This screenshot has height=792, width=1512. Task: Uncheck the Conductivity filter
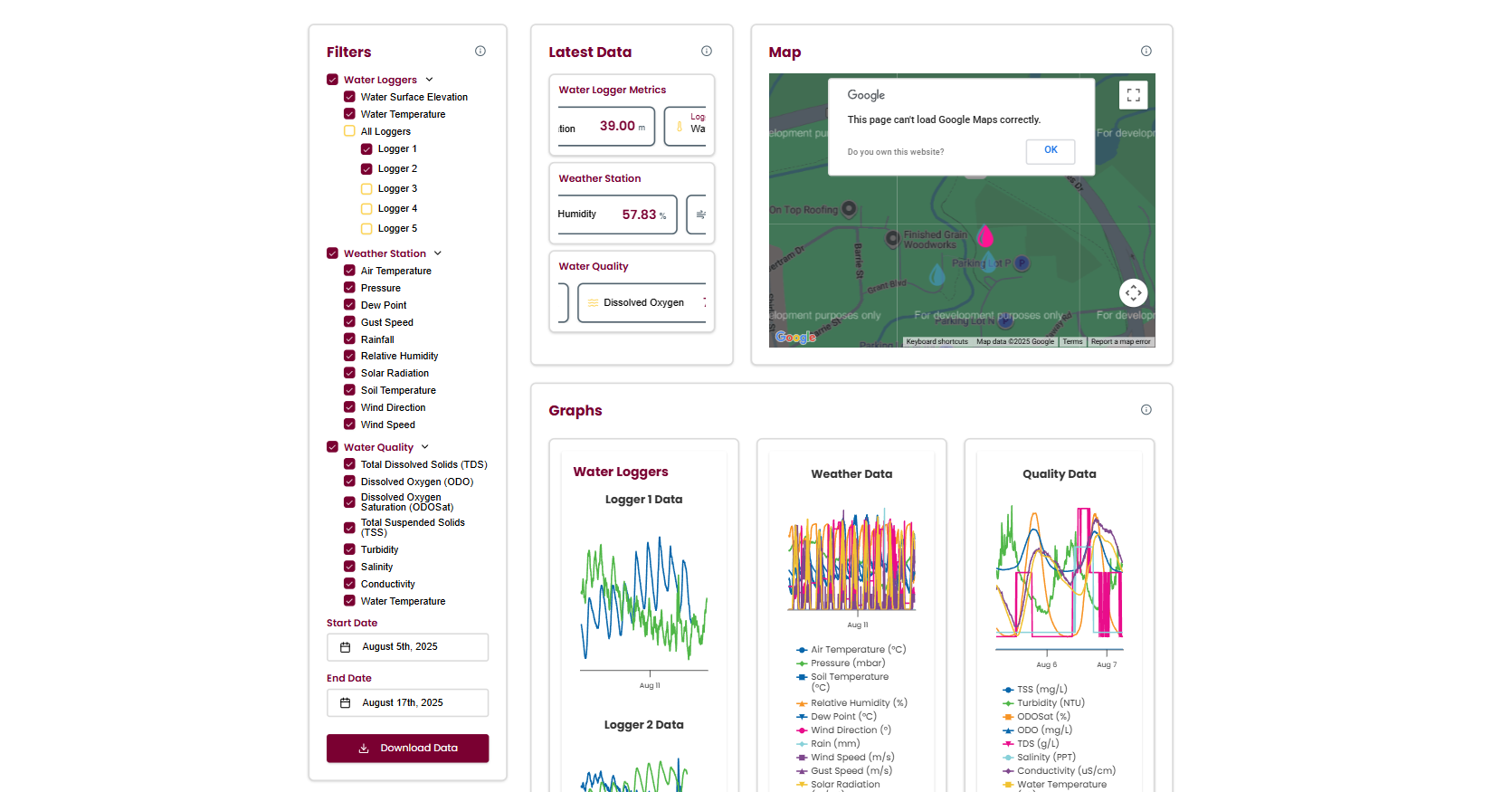coord(349,584)
